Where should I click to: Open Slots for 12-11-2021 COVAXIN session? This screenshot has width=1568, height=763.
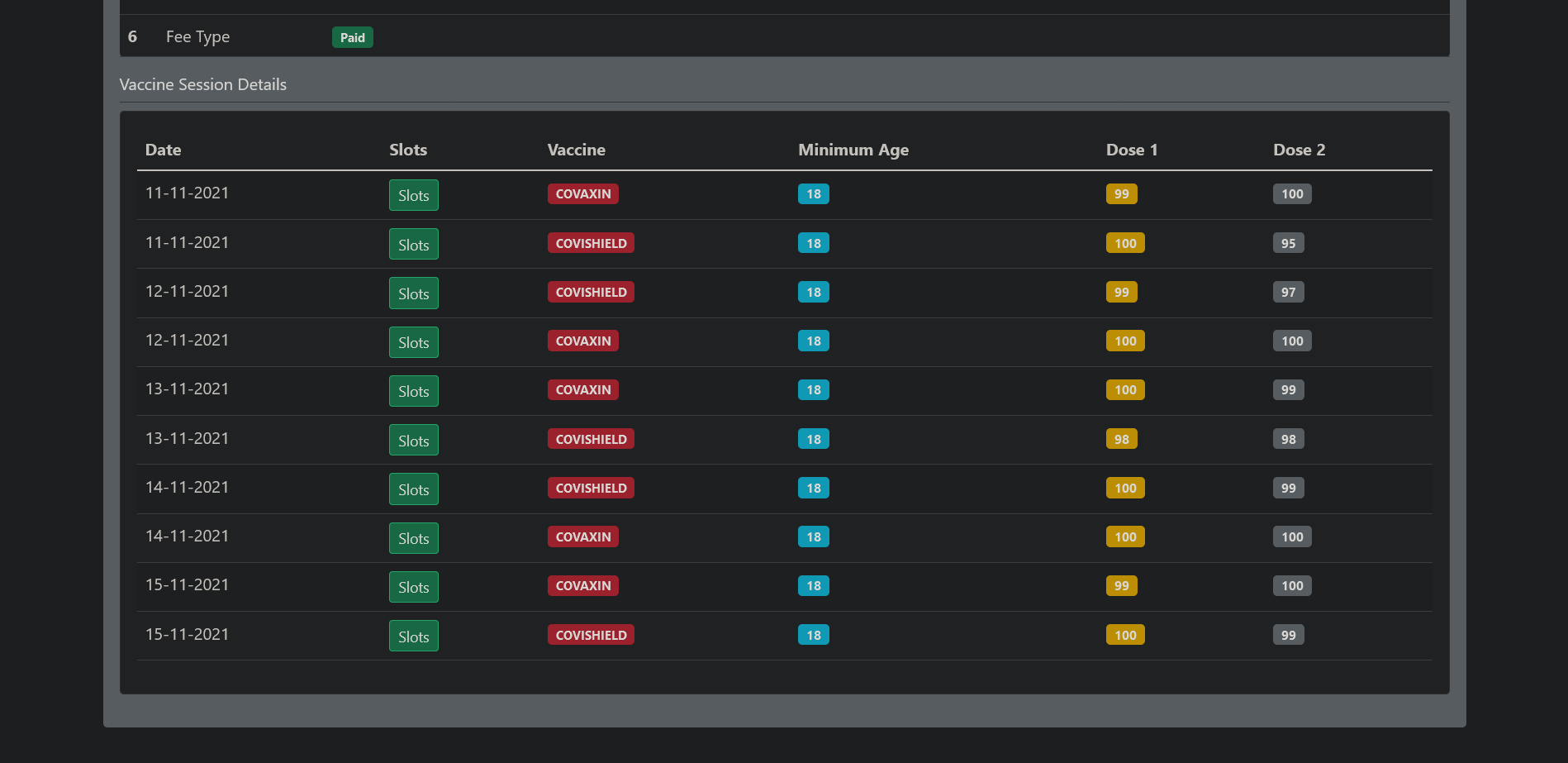tap(414, 342)
